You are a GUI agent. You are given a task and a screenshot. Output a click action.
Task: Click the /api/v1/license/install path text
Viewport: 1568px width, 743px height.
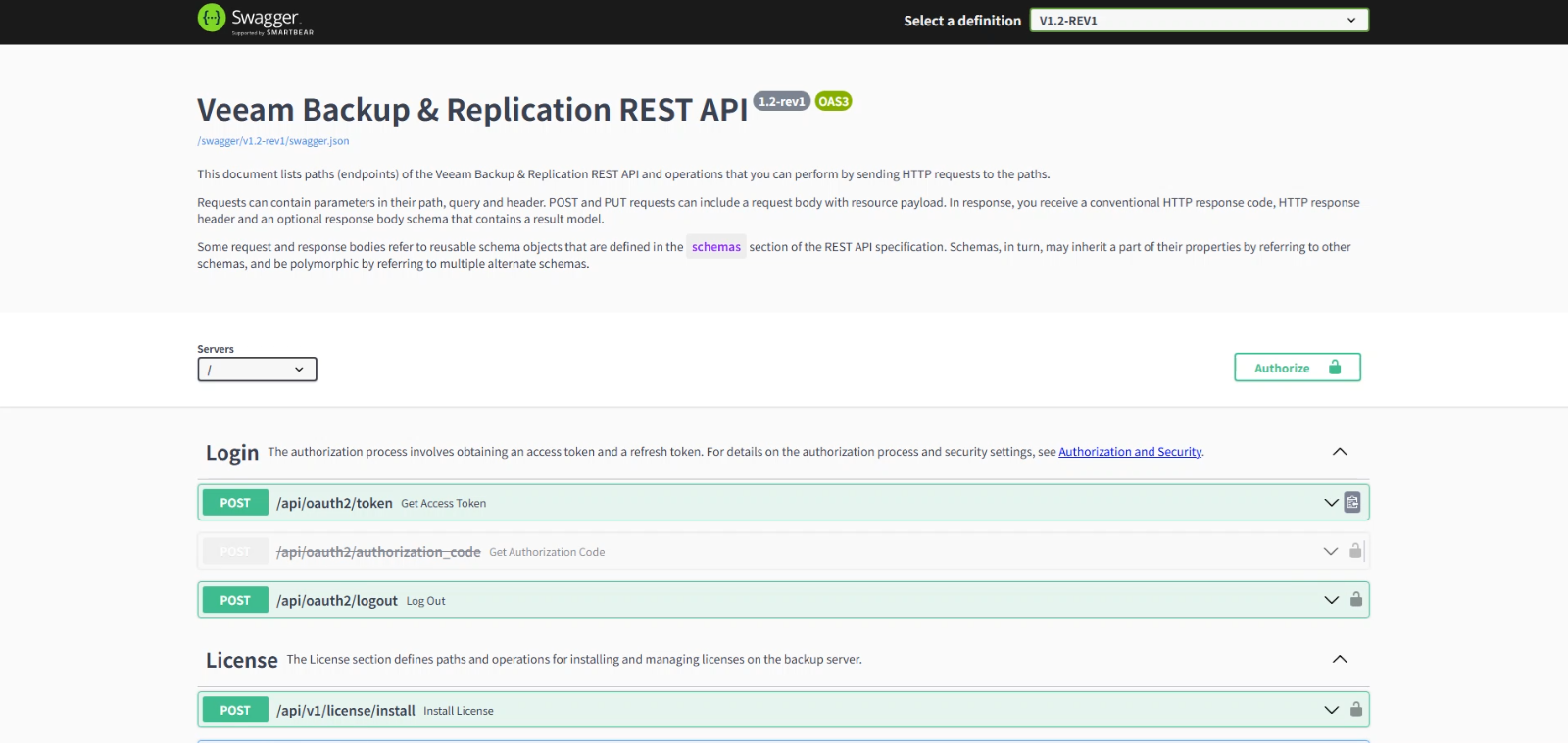346,711
